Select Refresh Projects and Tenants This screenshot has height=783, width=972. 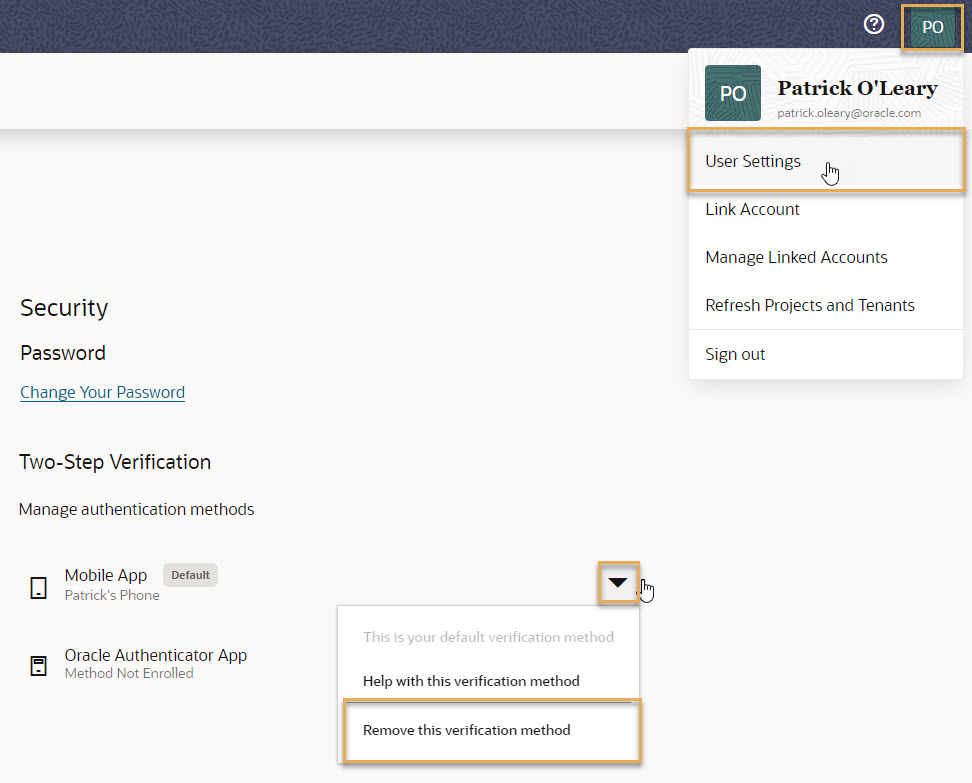[810, 305]
